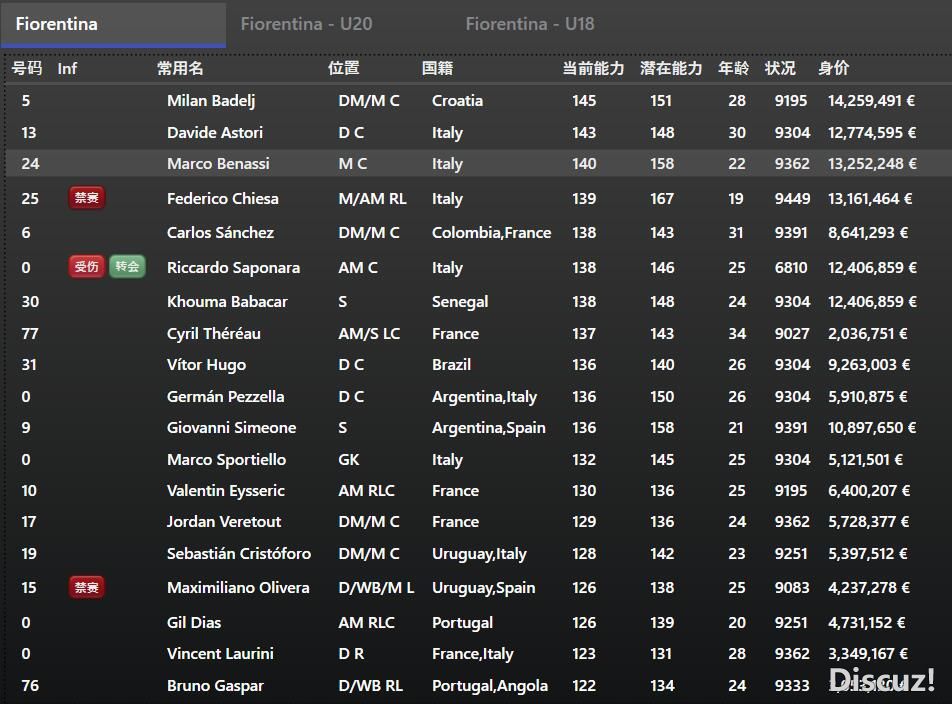Click the GK position cell
The width and height of the screenshot is (952, 704).
pos(348,459)
